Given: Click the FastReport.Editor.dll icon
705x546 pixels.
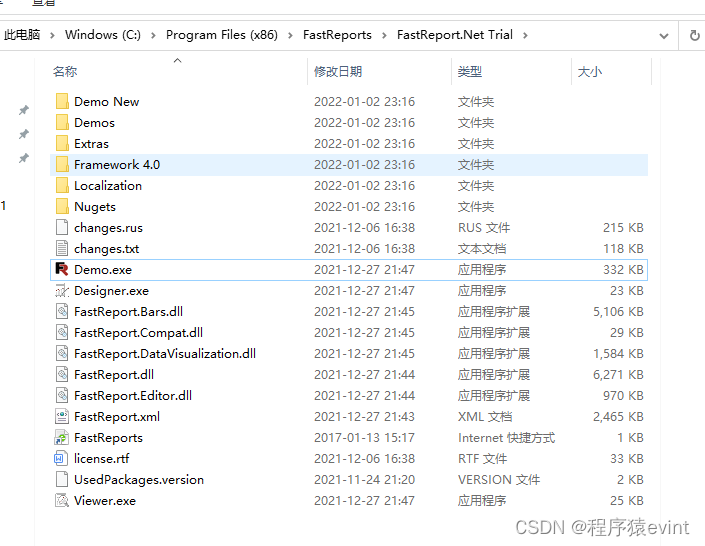Looking at the screenshot, I should point(62,395).
